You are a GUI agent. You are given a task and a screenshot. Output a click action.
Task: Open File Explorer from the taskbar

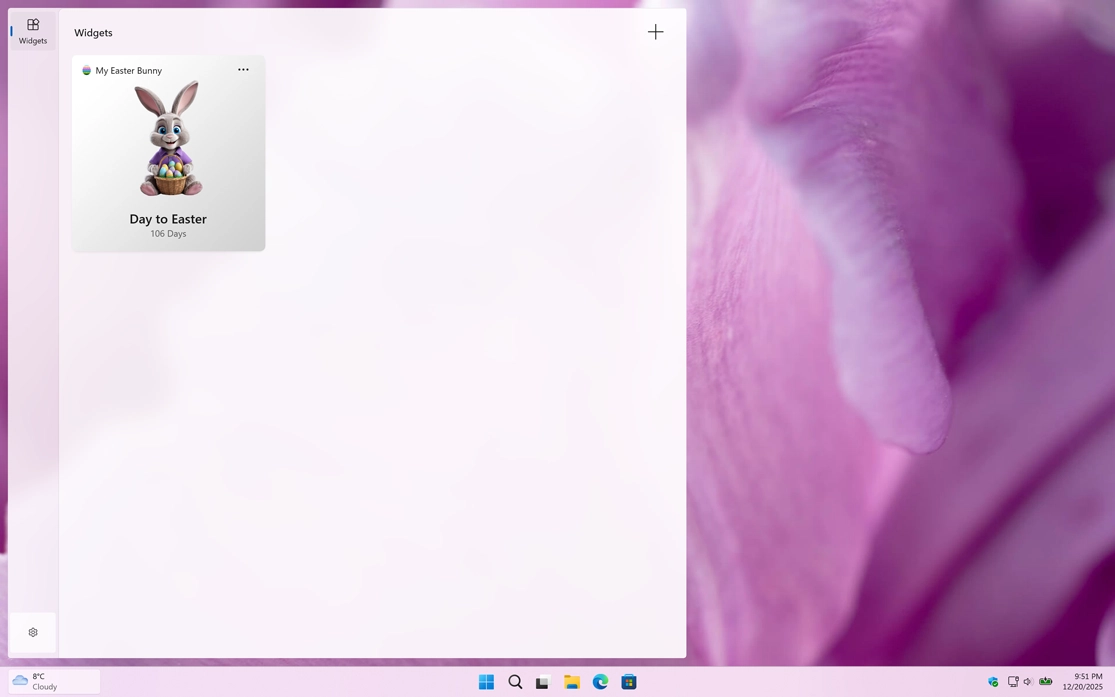click(x=571, y=681)
